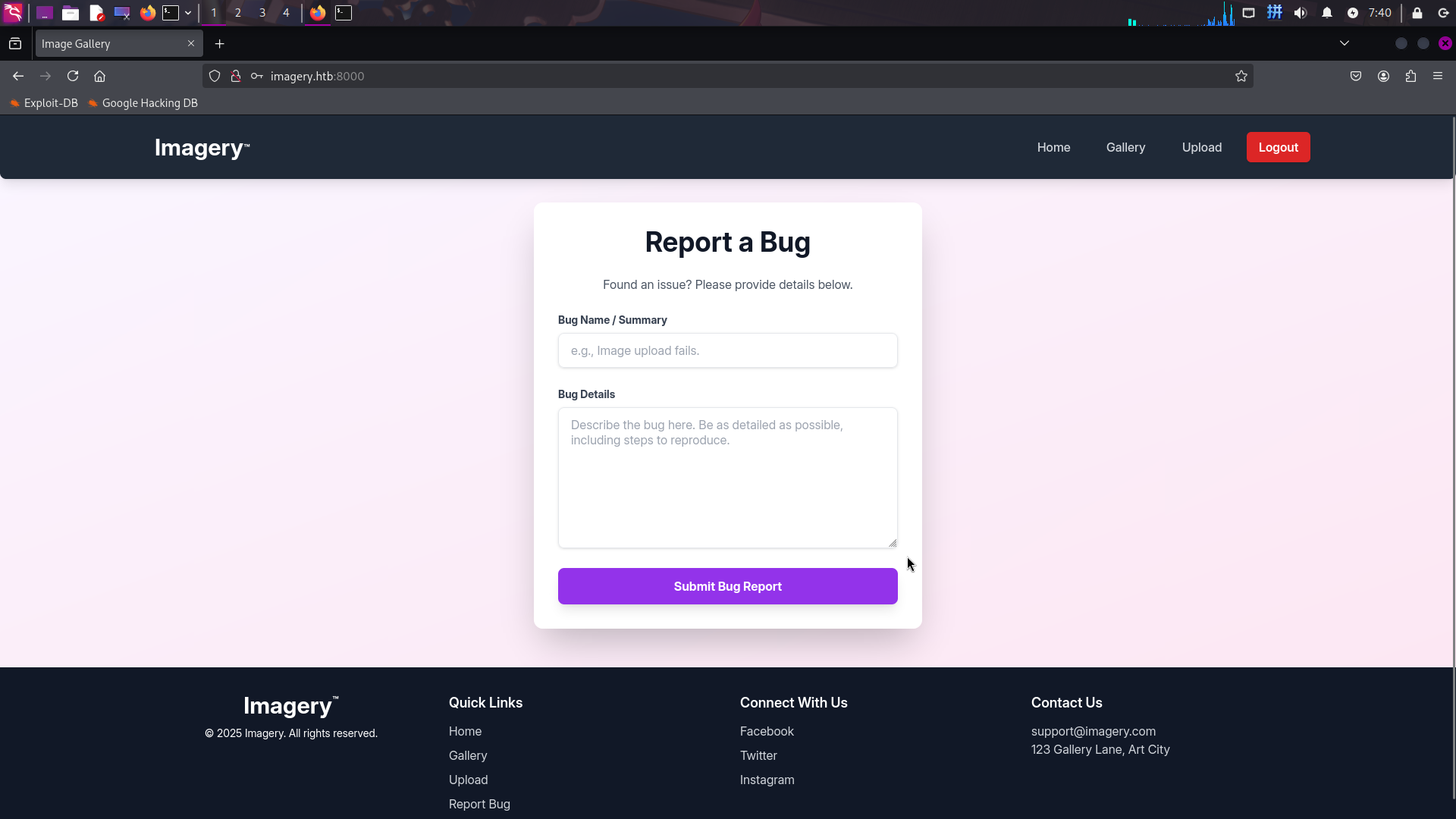Click the volume icon in system tray

(1300, 13)
